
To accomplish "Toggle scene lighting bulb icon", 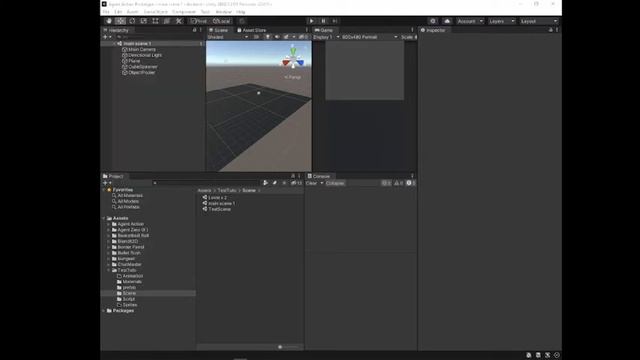I will click(x=268, y=37).
